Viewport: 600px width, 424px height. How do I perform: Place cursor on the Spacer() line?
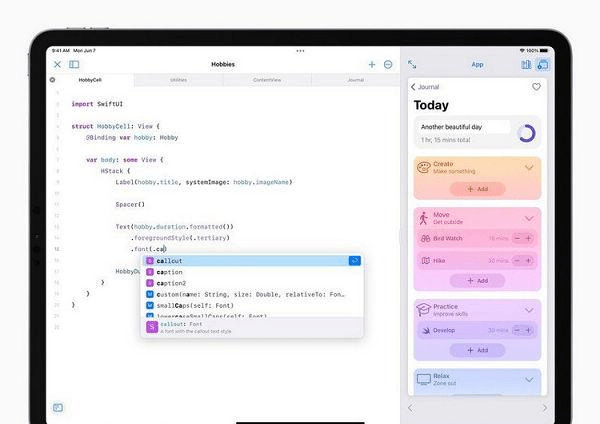[130, 204]
